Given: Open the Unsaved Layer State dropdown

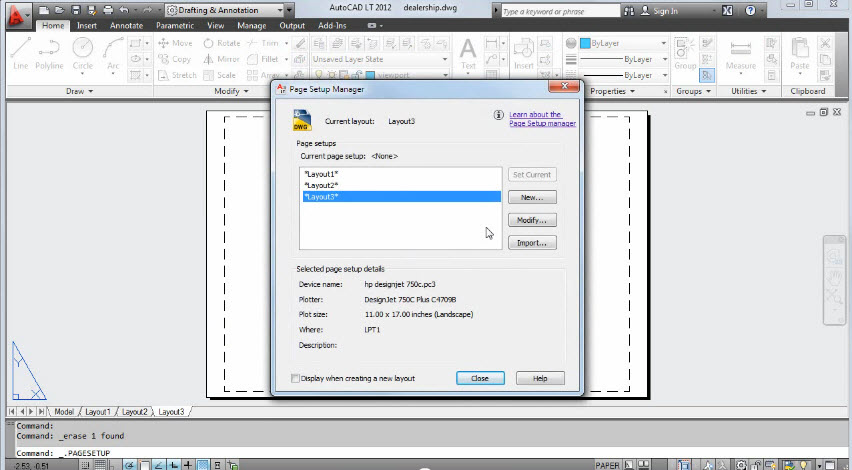Looking at the screenshot, I should (380, 59).
